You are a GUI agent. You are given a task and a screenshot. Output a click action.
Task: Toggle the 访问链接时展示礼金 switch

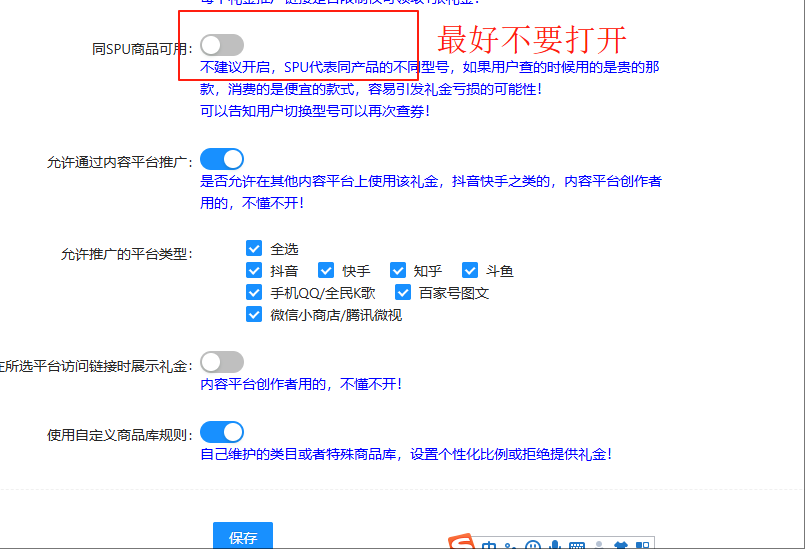point(221,362)
